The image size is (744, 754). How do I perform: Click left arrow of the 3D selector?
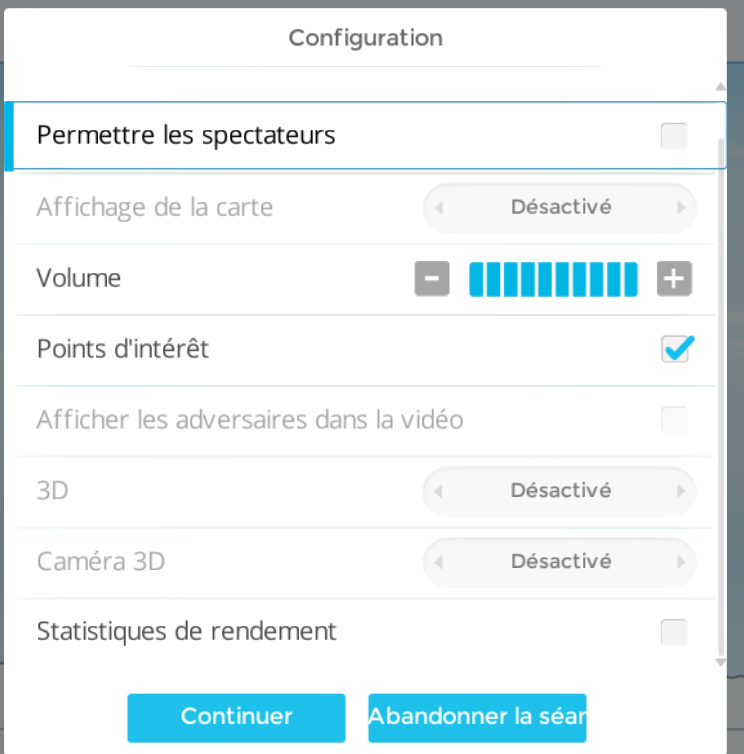[438, 491]
